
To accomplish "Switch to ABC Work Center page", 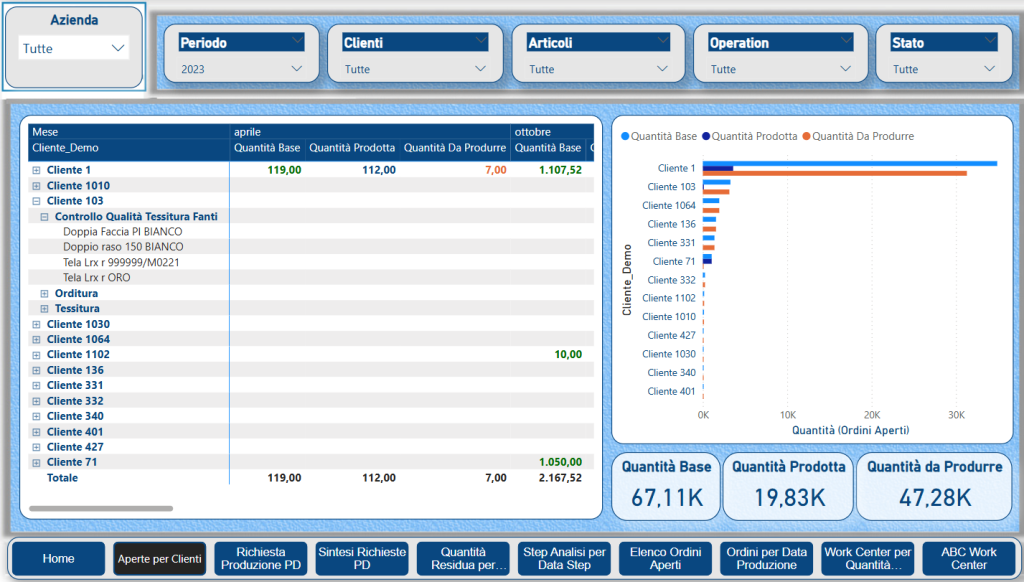I will tap(968, 559).
